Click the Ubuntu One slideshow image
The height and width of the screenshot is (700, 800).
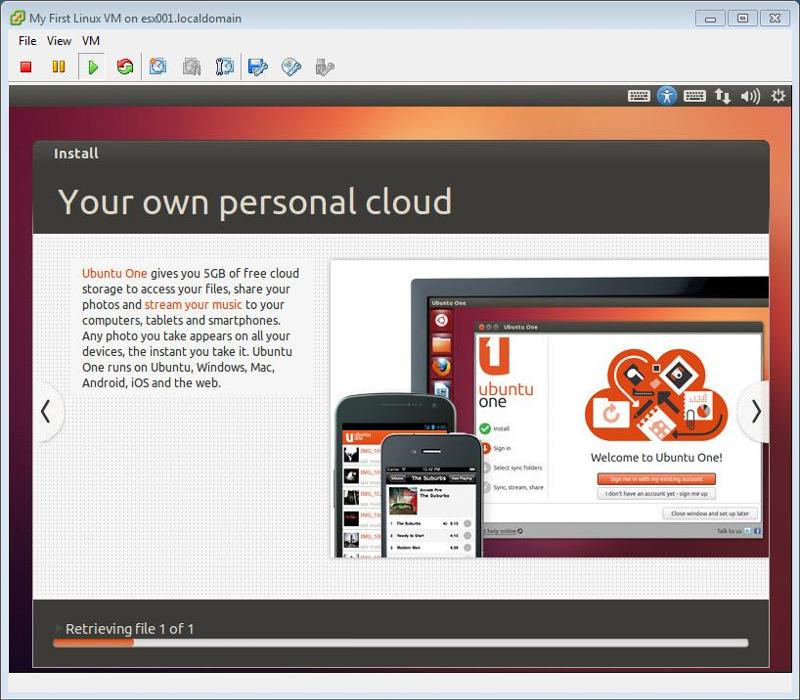pyautogui.click(x=549, y=409)
